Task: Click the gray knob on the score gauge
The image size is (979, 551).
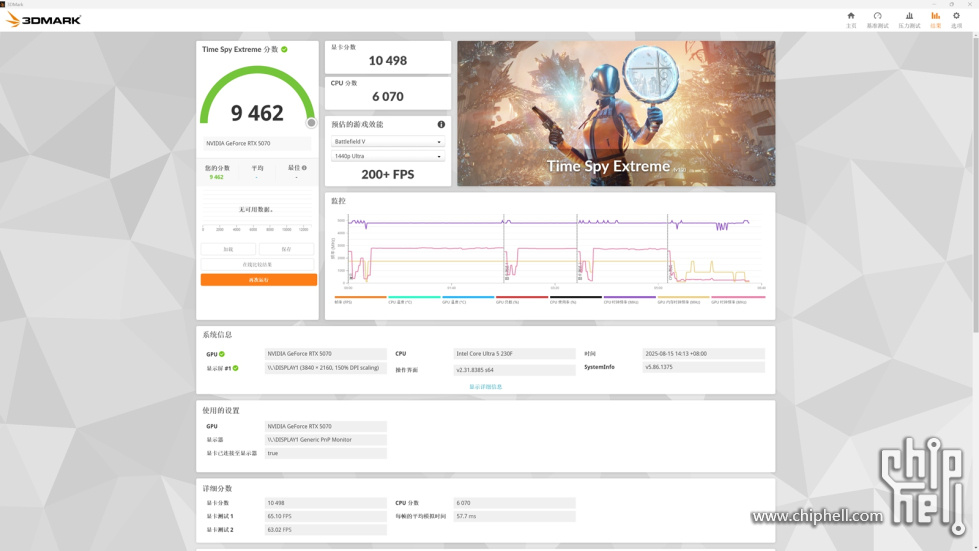Action: [x=311, y=123]
